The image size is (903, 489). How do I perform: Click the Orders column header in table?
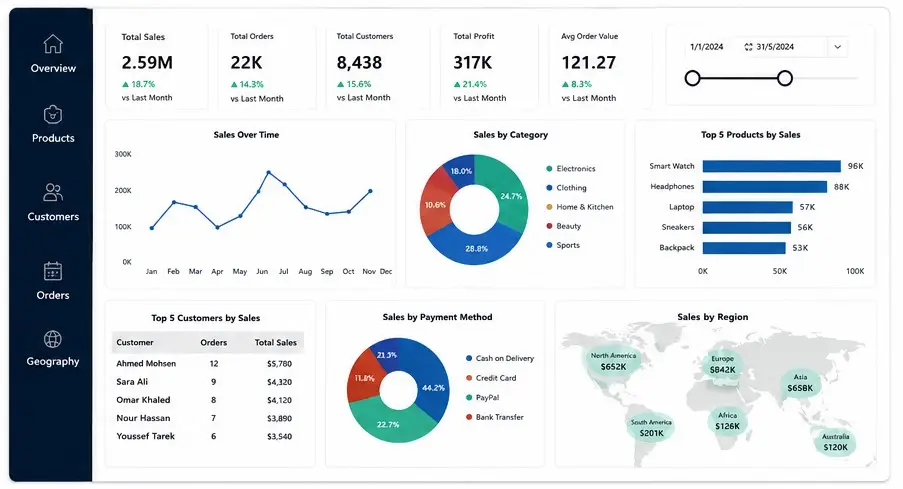[x=214, y=342]
